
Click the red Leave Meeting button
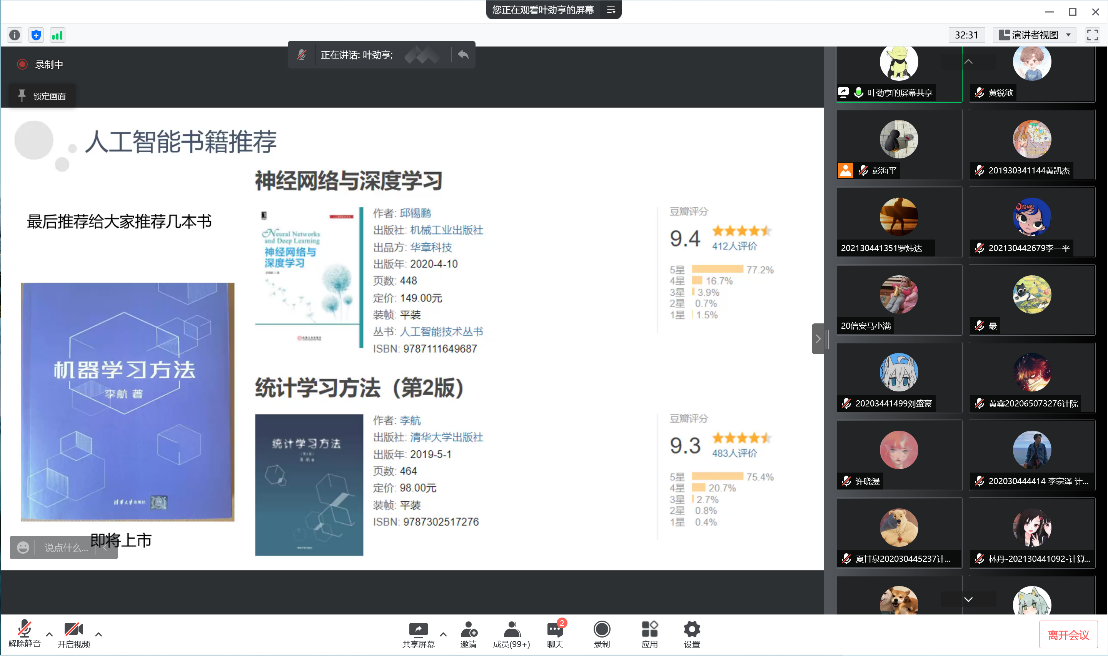1068,635
